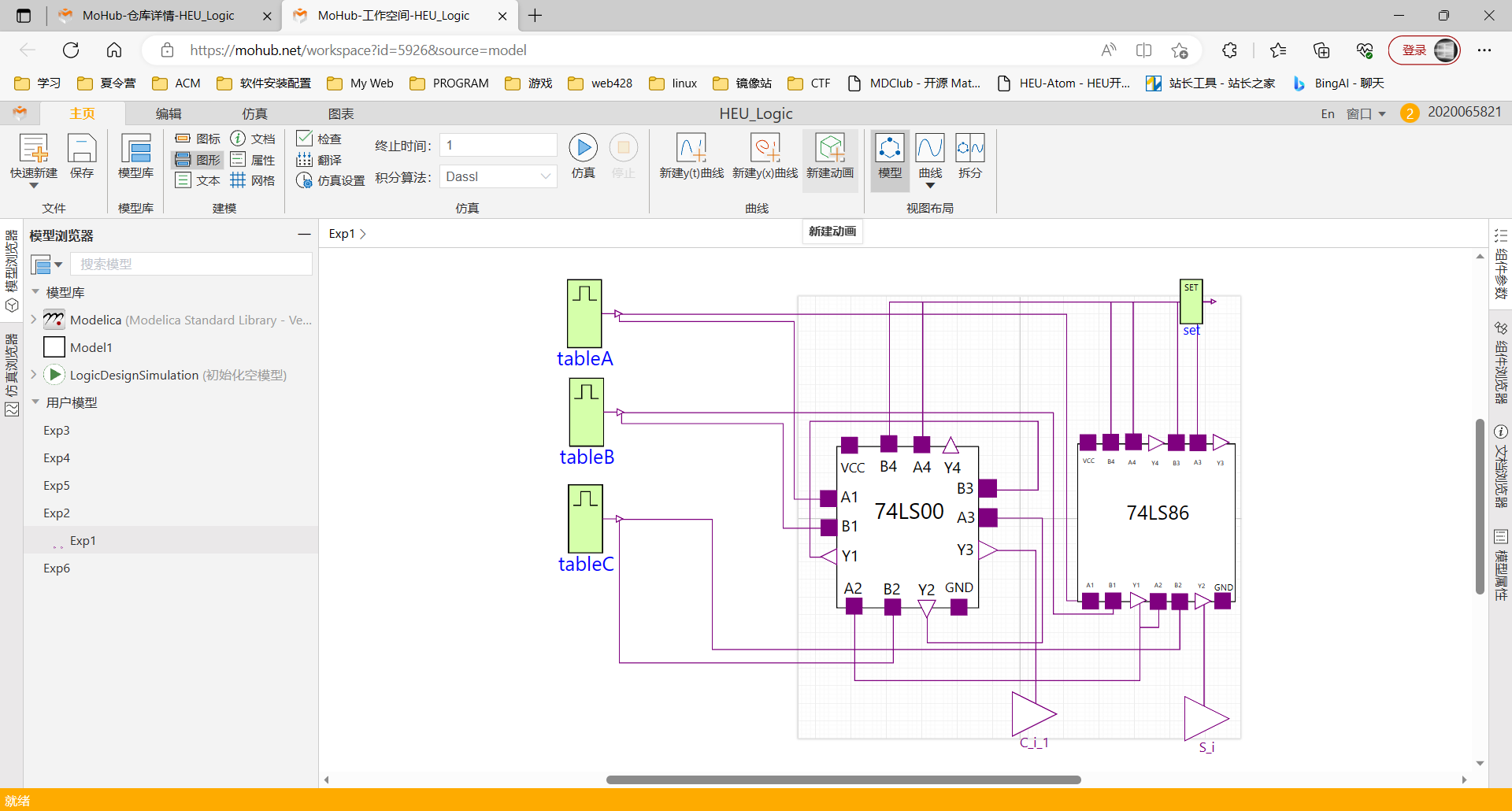Expand the Modelica library tree node
This screenshot has height=811, width=1512.
coord(34,320)
